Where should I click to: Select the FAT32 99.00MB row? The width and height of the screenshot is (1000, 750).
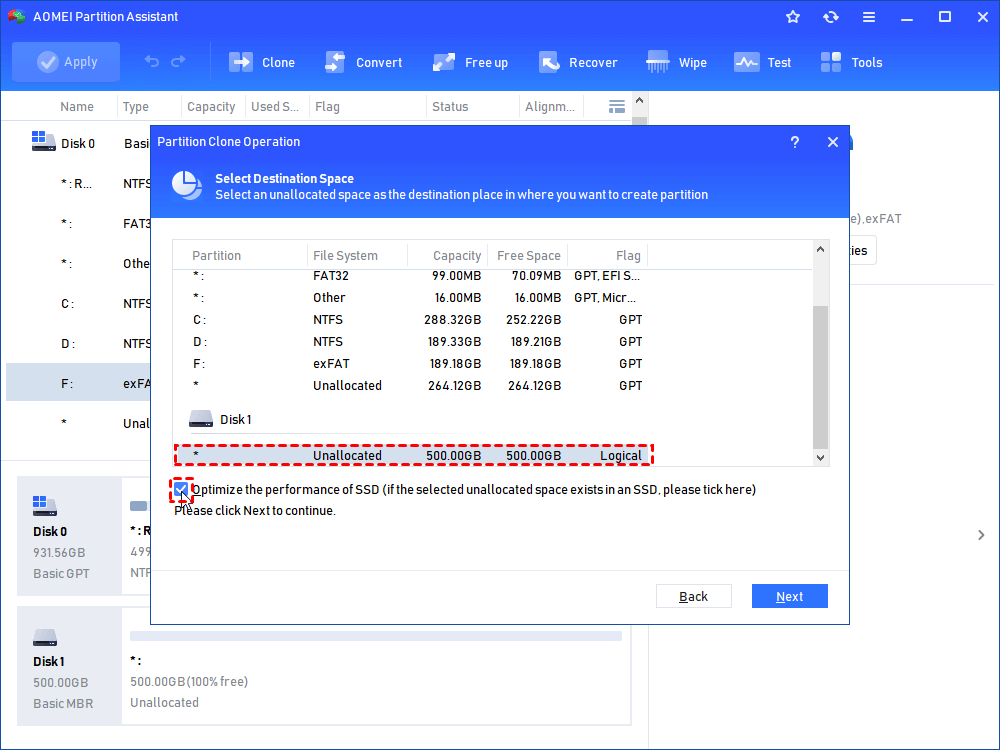(x=413, y=276)
